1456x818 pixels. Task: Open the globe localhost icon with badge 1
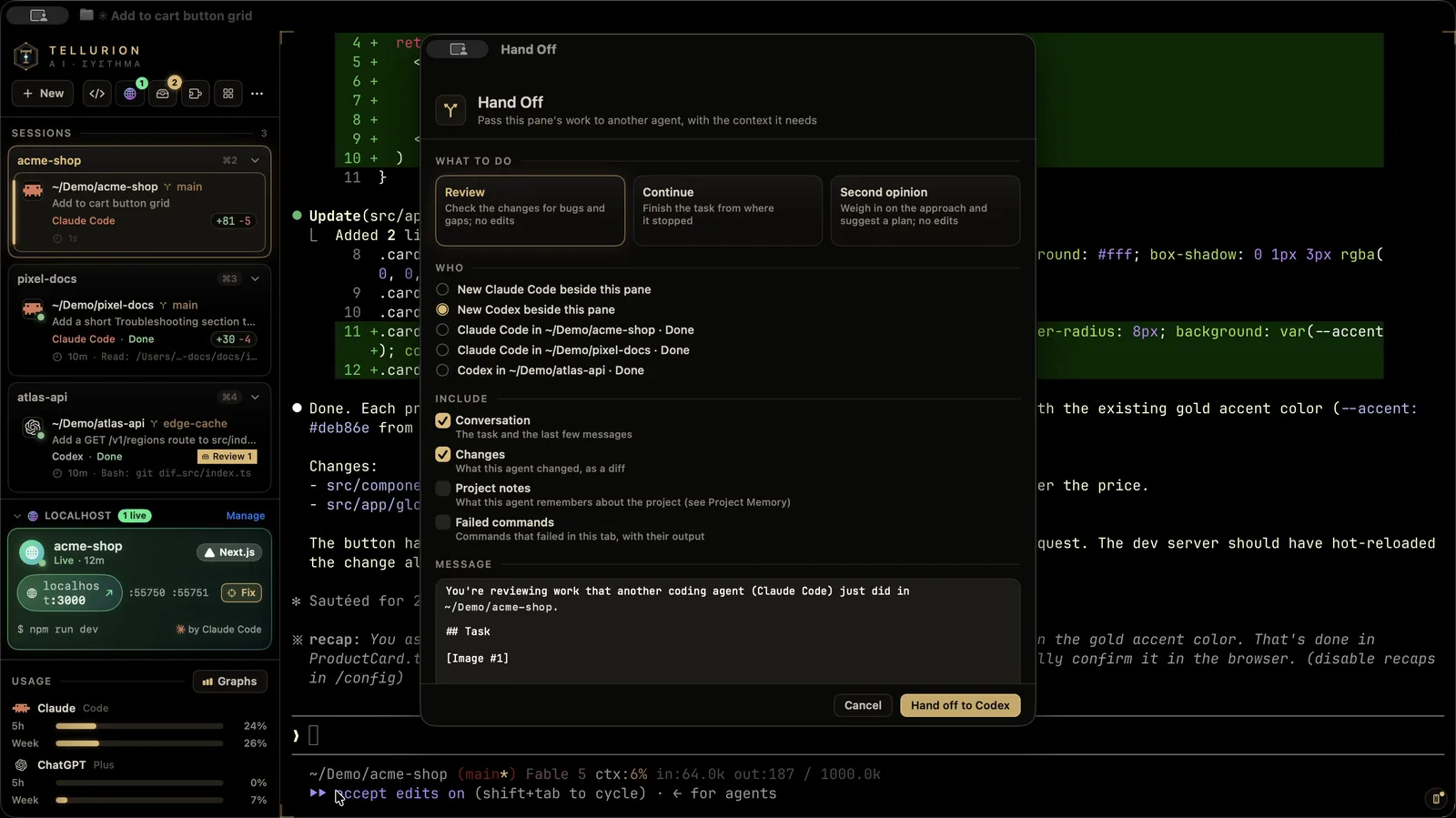(x=130, y=94)
